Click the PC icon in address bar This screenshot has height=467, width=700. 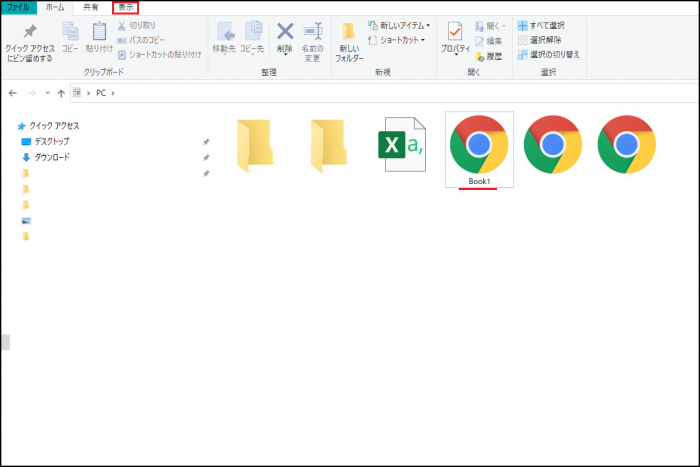point(77,92)
